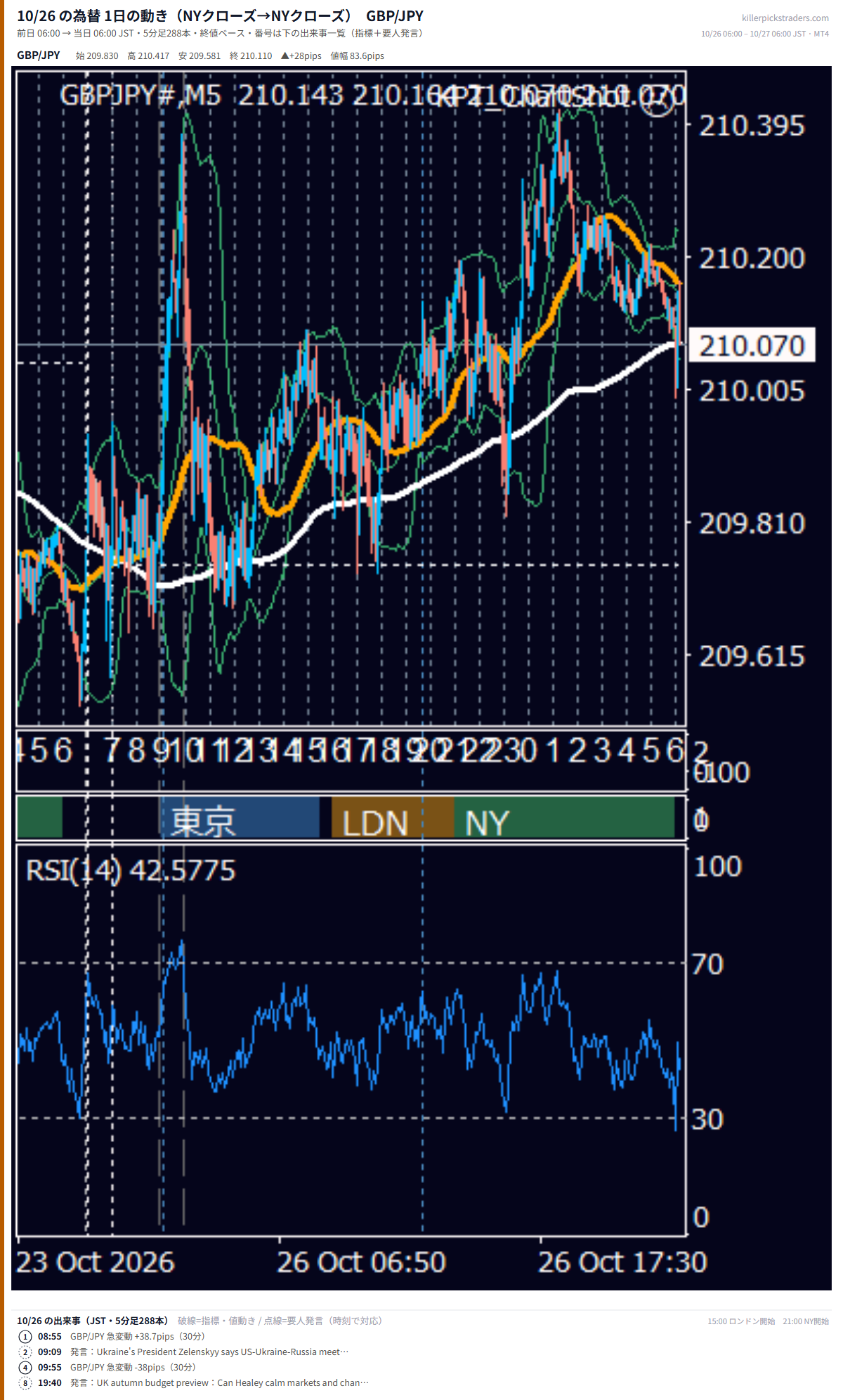Click the ▲+28pips change value
This screenshot has width=843, height=1400.
pyautogui.click(x=301, y=55)
